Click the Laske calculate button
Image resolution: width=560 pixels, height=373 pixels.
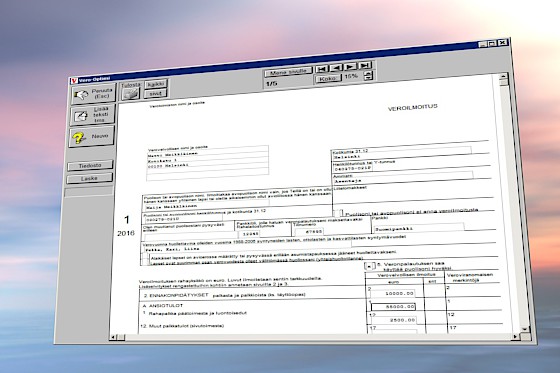pos(90,178)
